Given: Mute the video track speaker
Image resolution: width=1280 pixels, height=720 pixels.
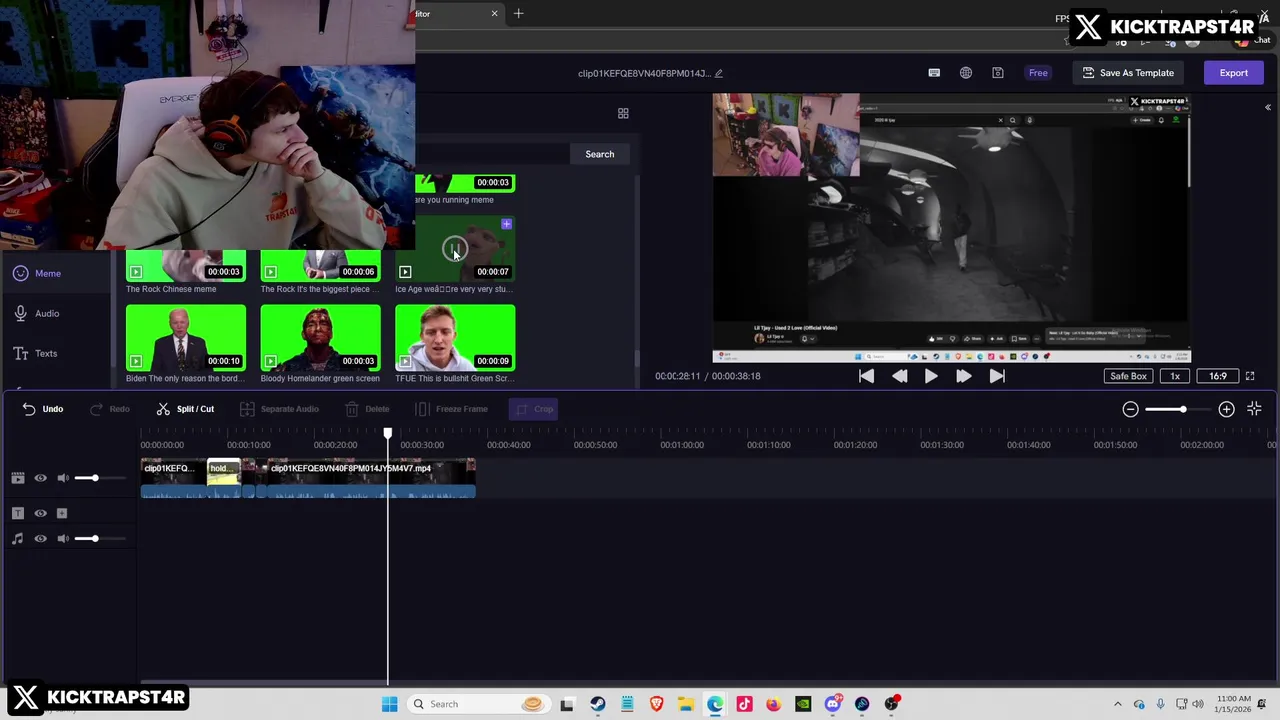Looking at the screenshot, I should (63, 478).
